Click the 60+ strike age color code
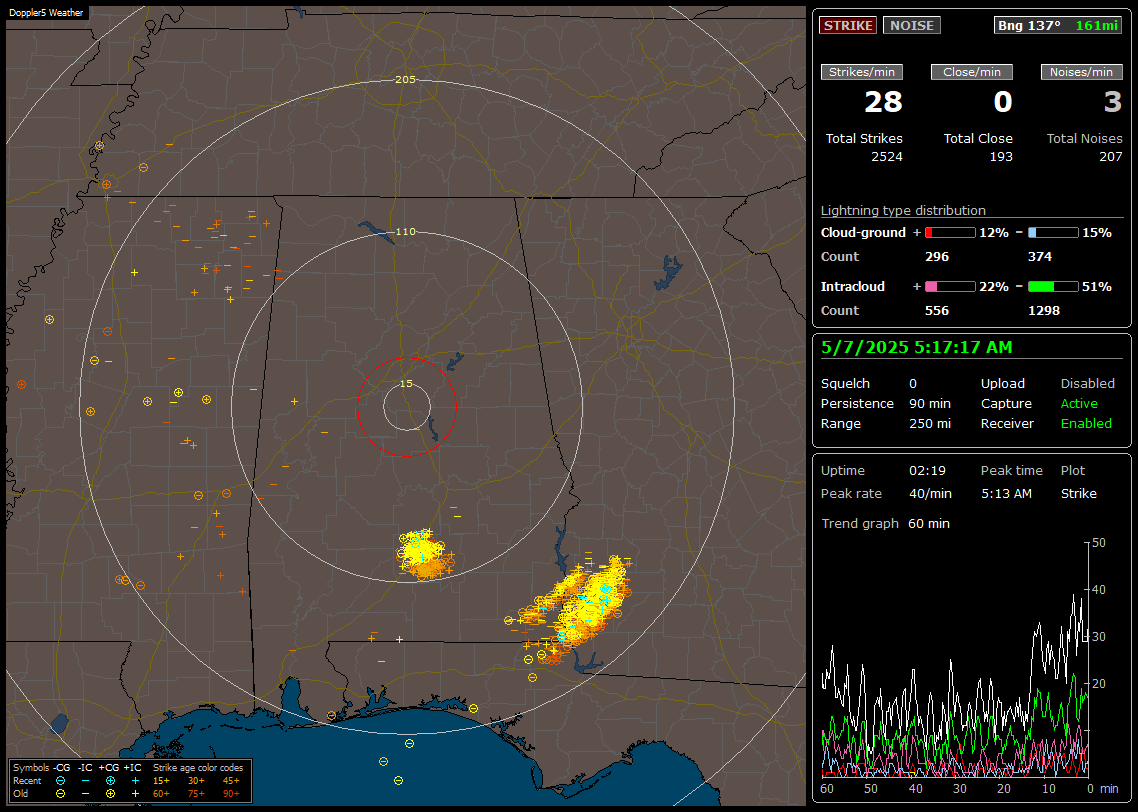 [x=161, y=794]
